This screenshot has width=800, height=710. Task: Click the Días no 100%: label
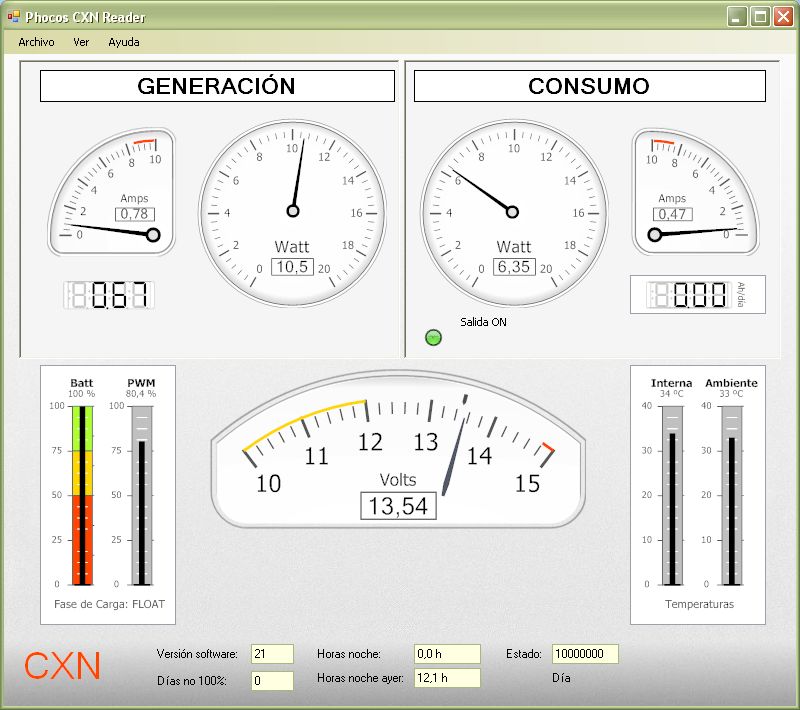click(192, 681)
